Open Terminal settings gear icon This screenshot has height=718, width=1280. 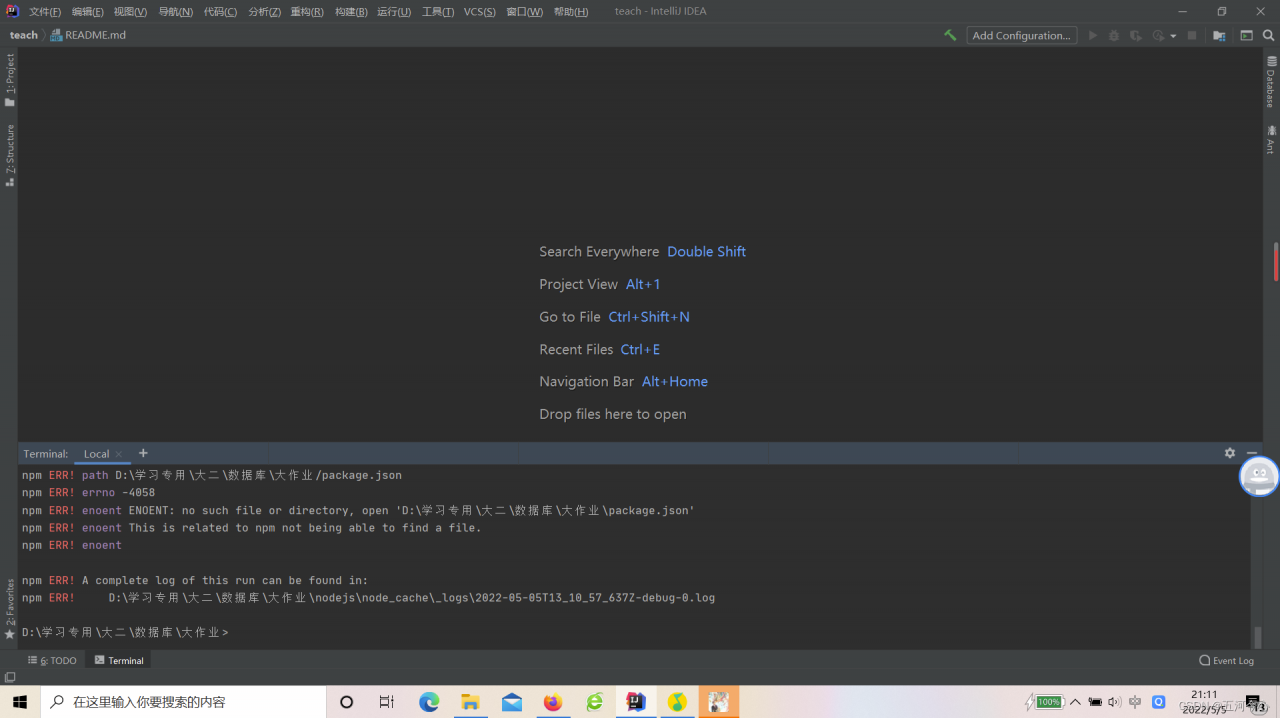pyautogui.click(x=1230, y=453)
